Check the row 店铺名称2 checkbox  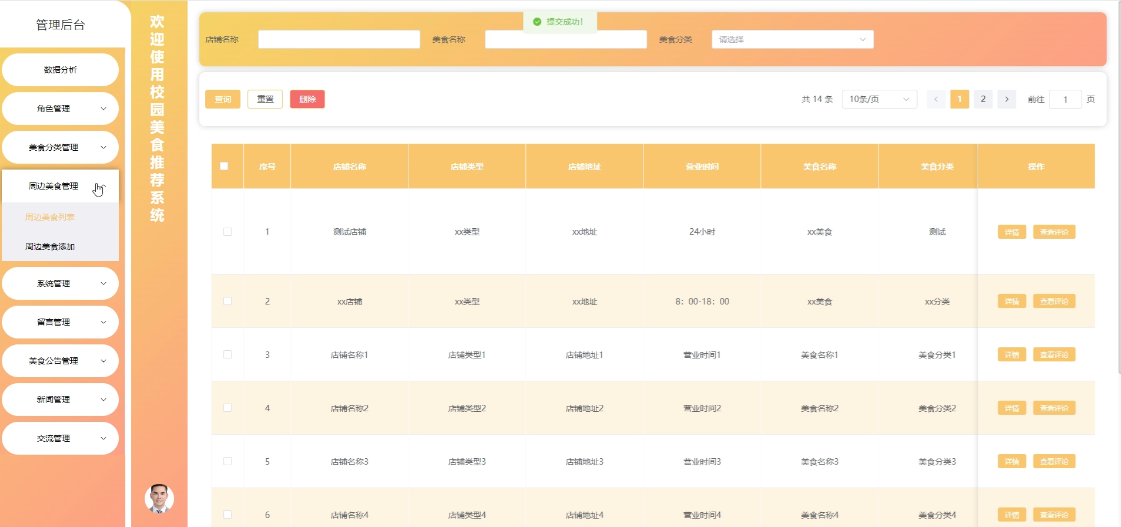point(227,408)
